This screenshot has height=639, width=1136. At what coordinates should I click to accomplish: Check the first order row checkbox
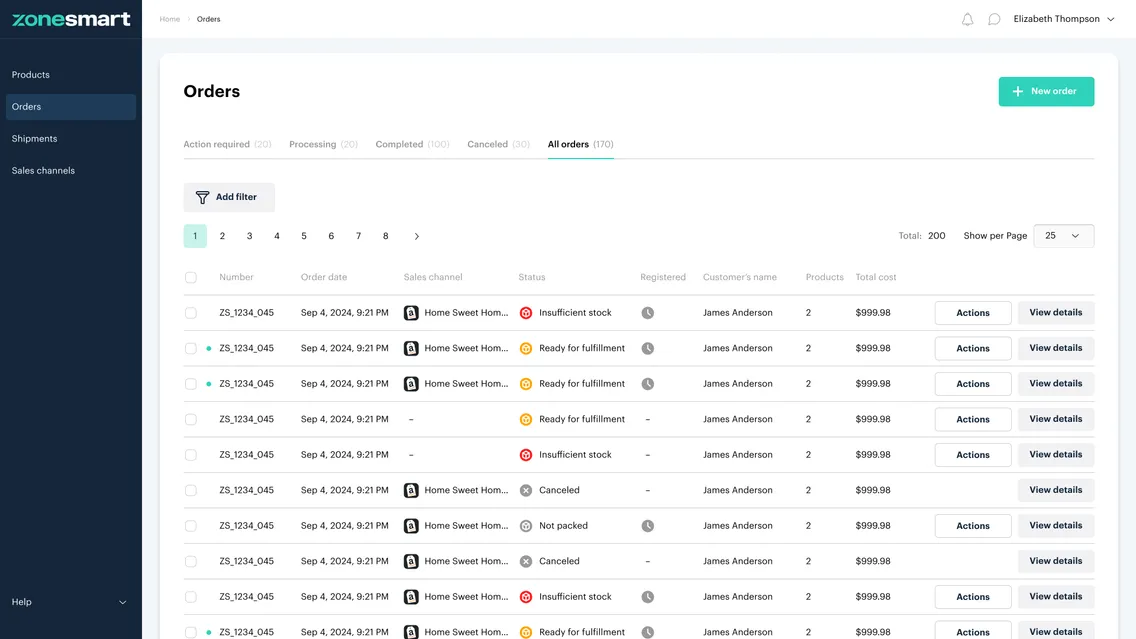(x=191, y=313)
